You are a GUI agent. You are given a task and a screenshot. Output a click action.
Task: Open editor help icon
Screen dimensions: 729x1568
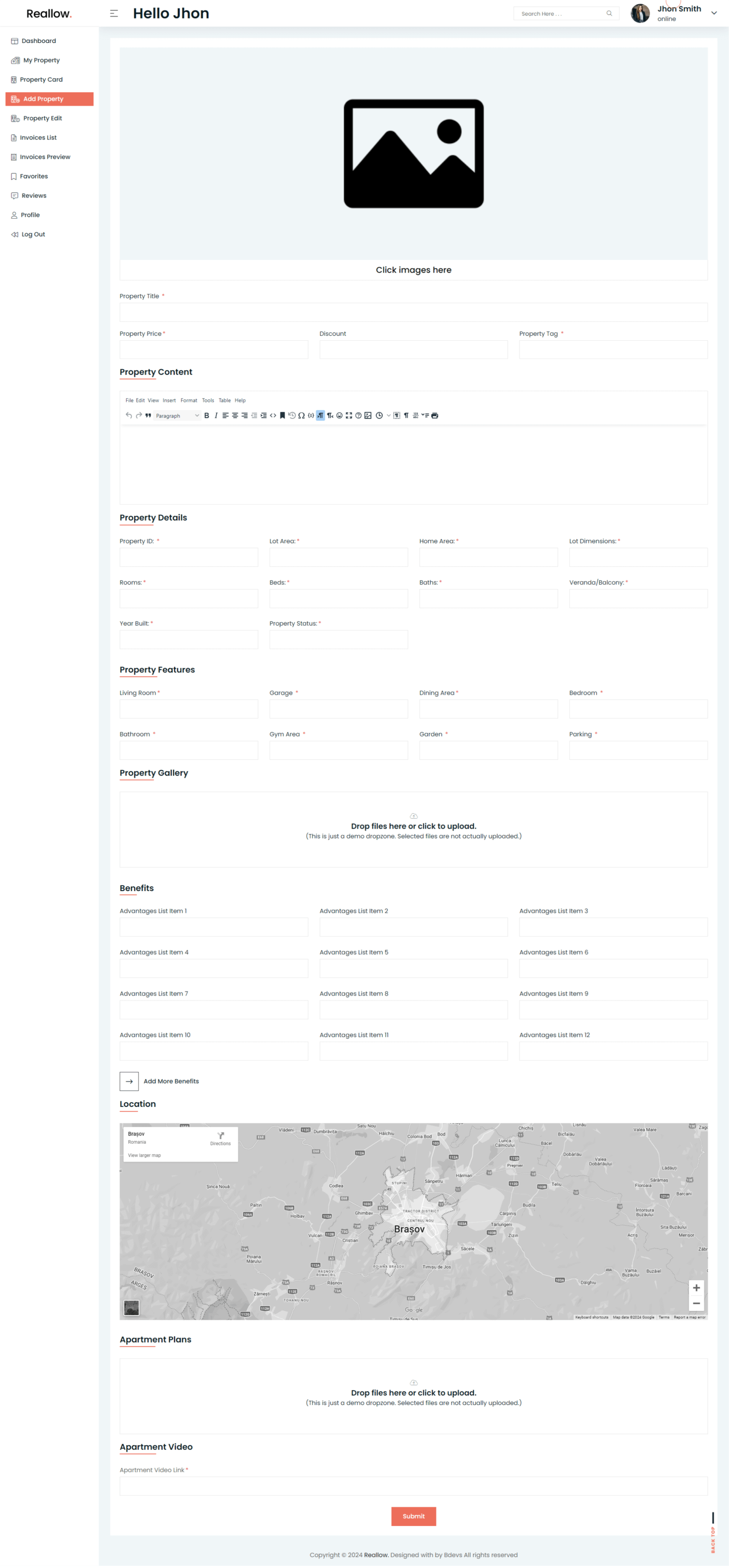[358, 415]
